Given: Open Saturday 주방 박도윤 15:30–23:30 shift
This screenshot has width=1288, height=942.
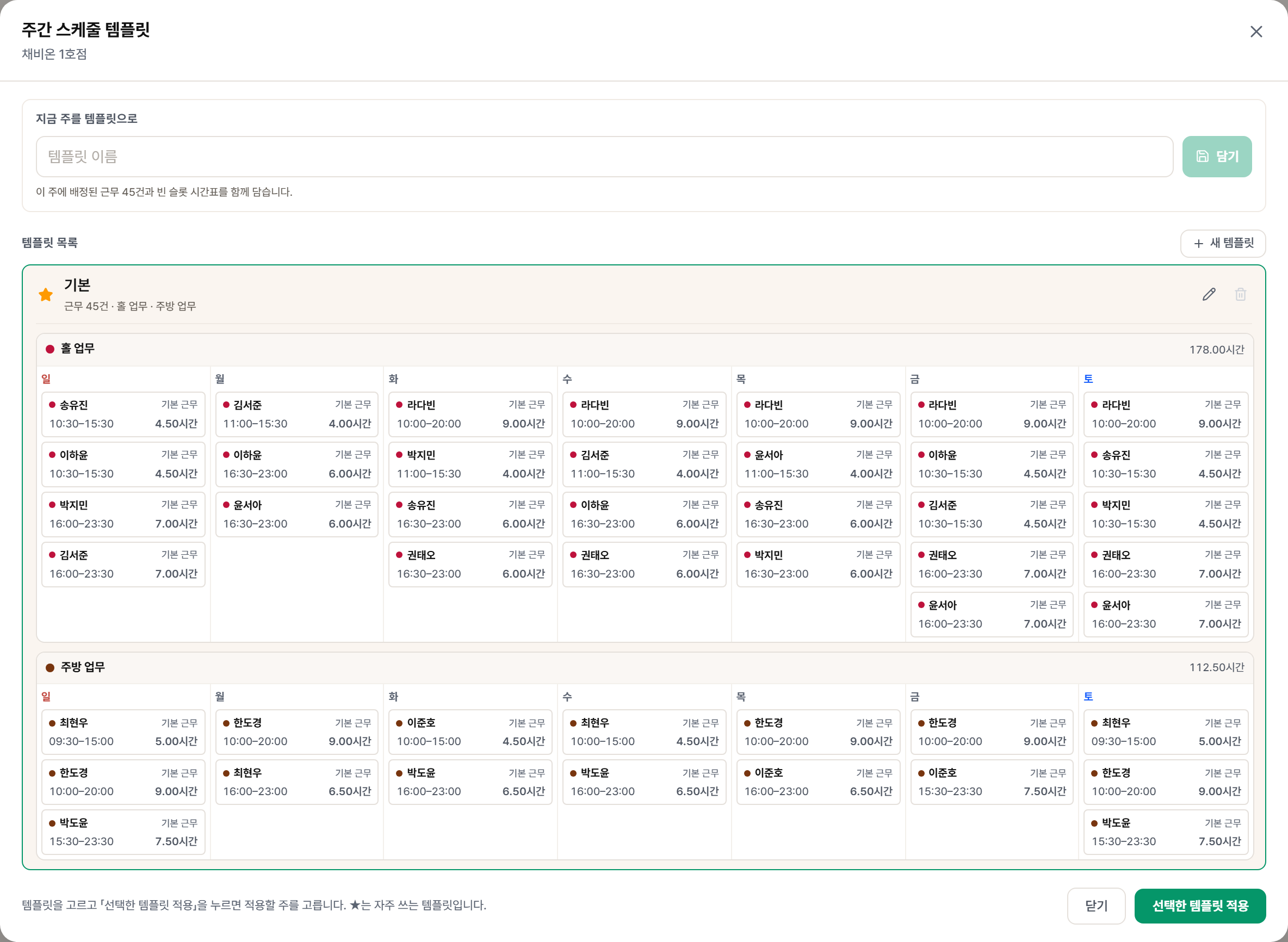Looking at the screenshot, I should click(1166, 832).
